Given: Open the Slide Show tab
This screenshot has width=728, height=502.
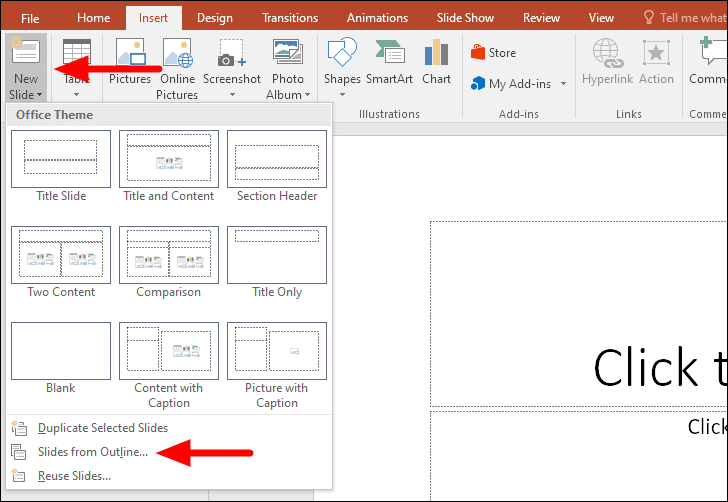Looking at the screenshot, I should [x=465, y=18].
